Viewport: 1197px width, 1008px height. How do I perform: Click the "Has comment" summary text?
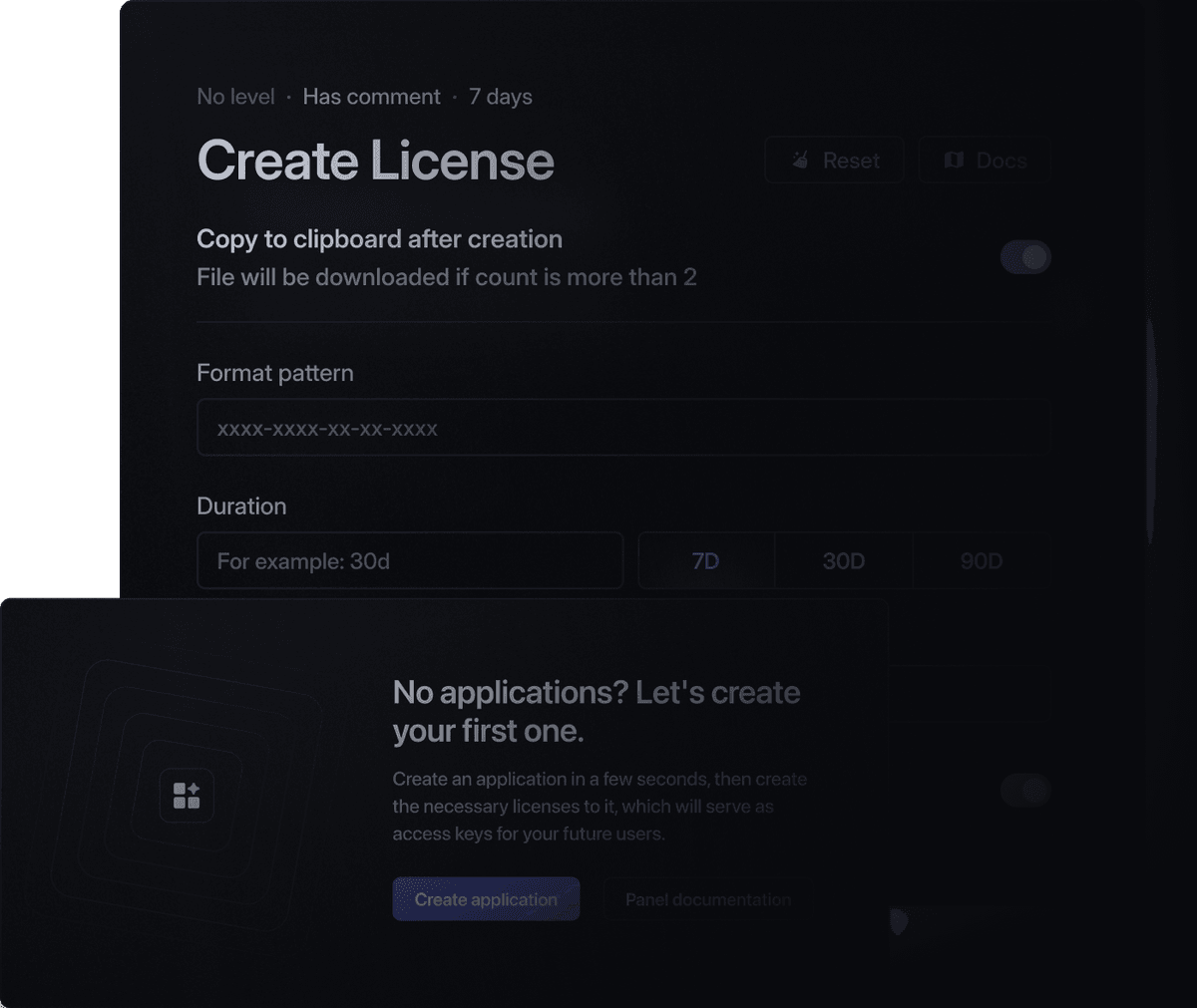coord(371,97)
